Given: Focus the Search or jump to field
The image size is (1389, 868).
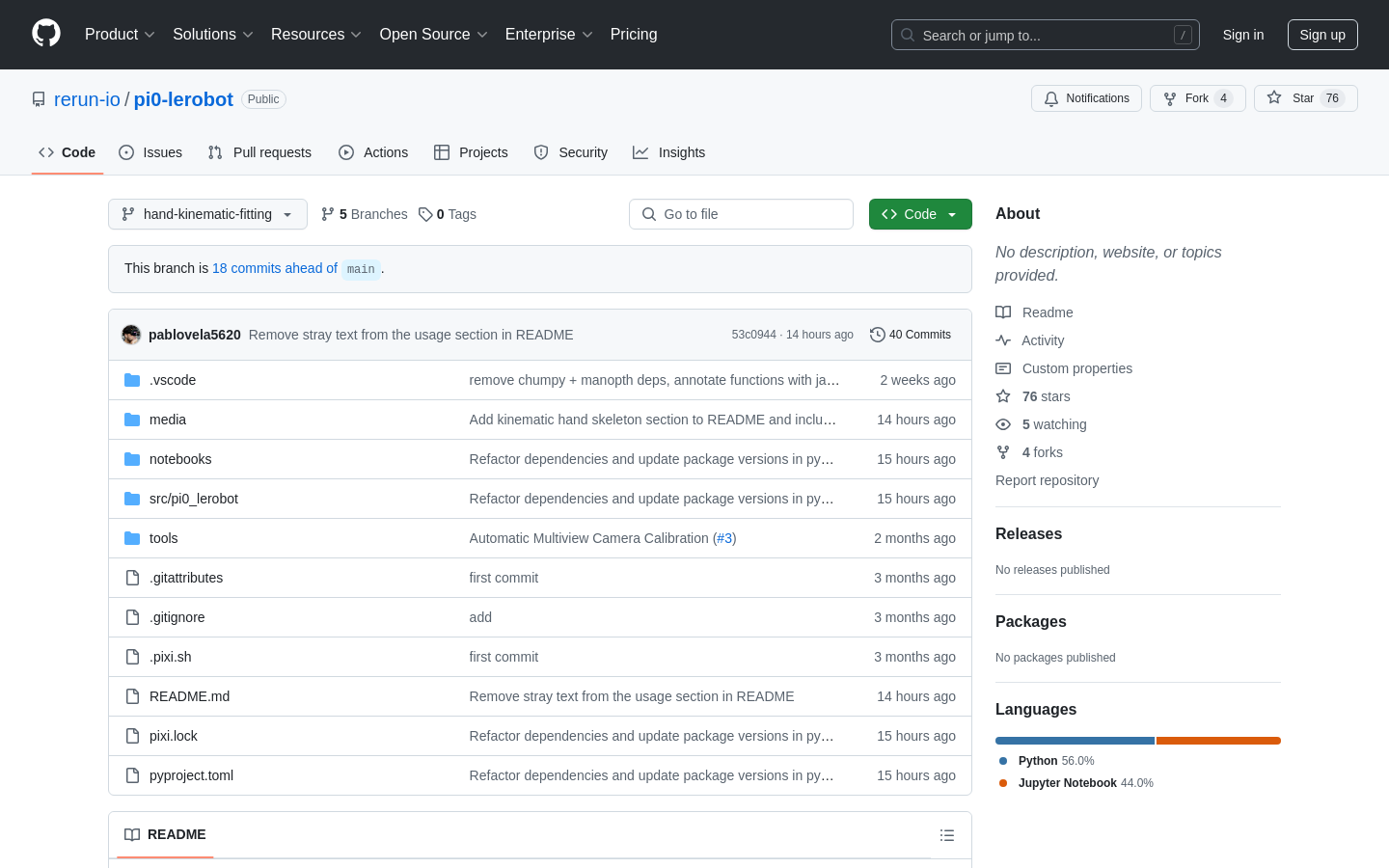Looking at the screenshot, I should click(x=1046, y=35).
